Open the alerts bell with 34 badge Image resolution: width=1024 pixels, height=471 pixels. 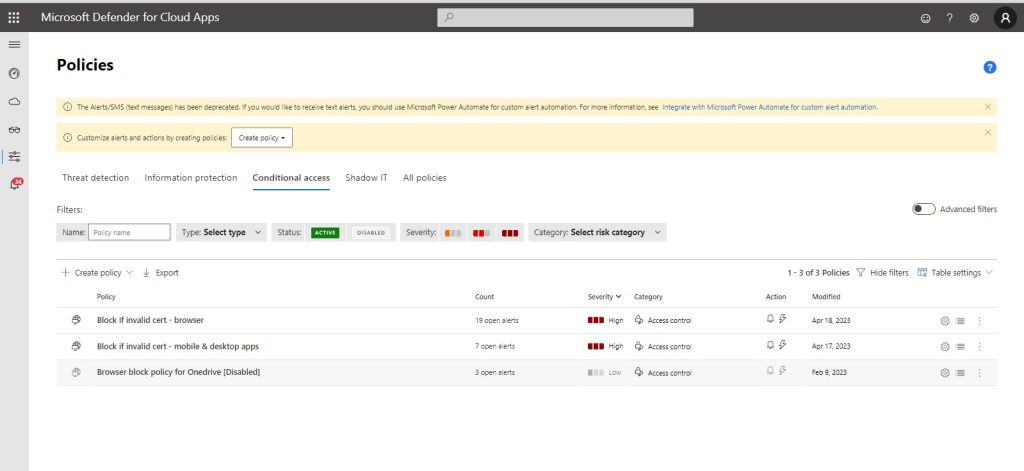tap(15, 185)
